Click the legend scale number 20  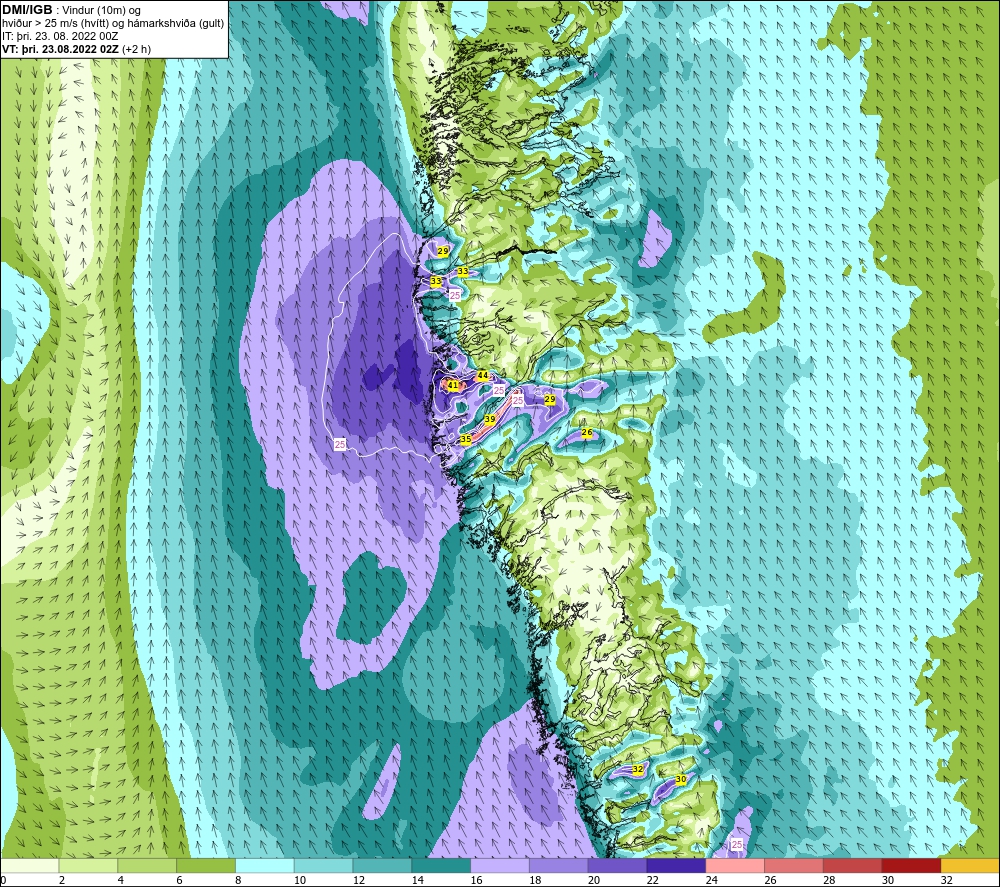click(594, 880)
